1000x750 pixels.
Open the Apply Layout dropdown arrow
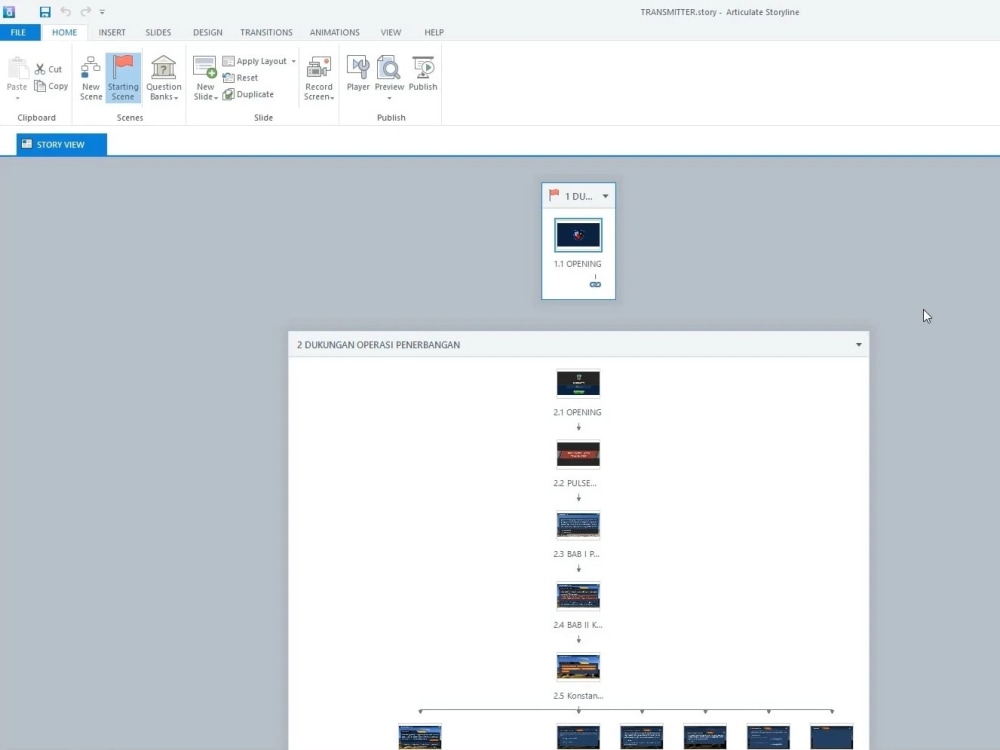[x=293, y=61]
